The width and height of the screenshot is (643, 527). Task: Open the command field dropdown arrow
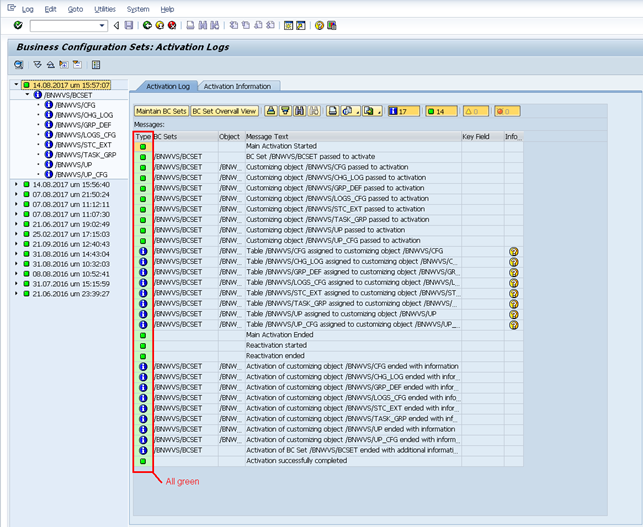[x=103, y=25]
